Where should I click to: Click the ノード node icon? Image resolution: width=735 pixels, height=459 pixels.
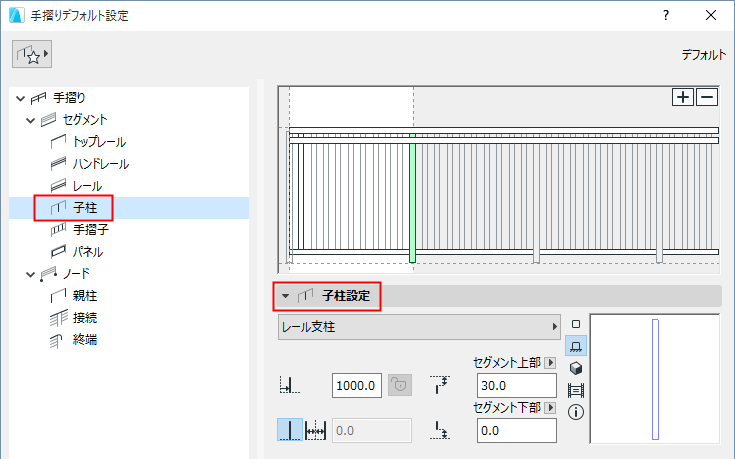click(48, 274)
